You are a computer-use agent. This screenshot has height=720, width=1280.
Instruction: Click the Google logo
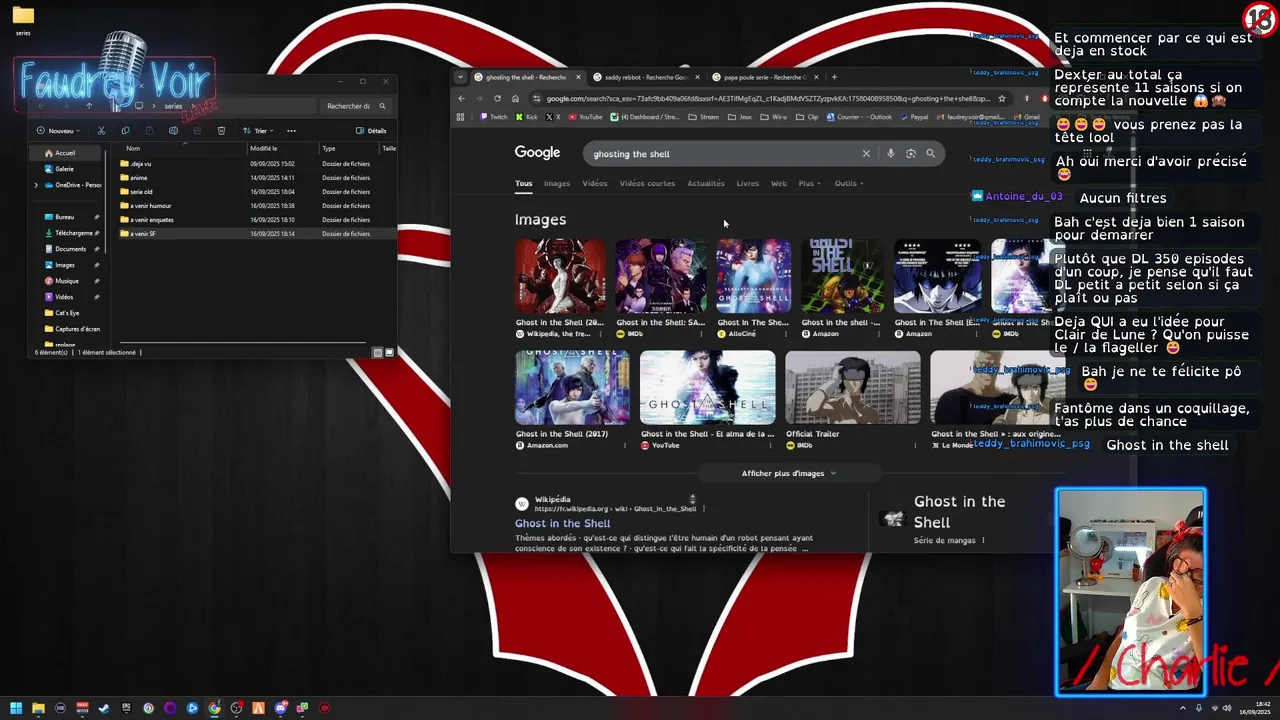tap(537, 153)
